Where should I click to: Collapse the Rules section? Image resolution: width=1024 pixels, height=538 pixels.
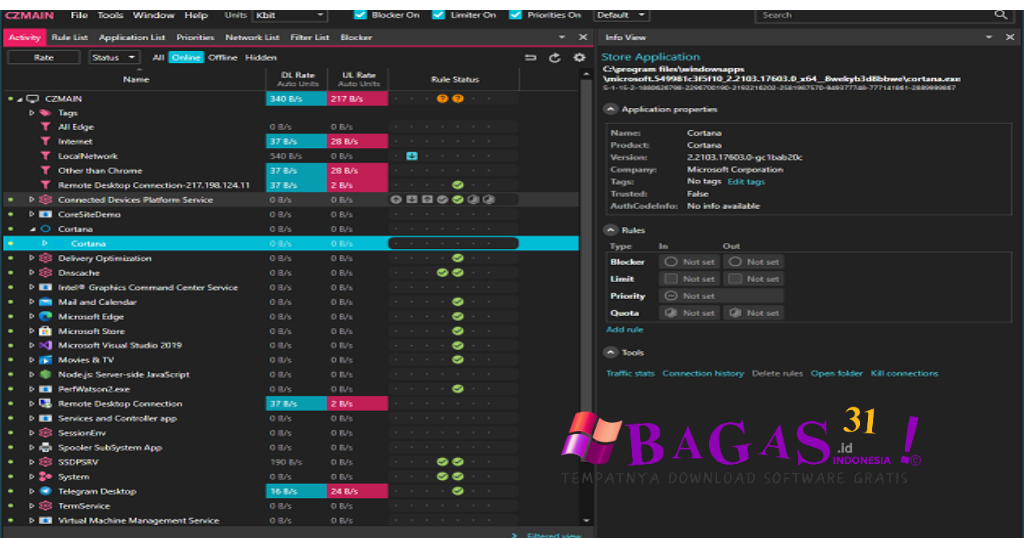pos(611,230)
